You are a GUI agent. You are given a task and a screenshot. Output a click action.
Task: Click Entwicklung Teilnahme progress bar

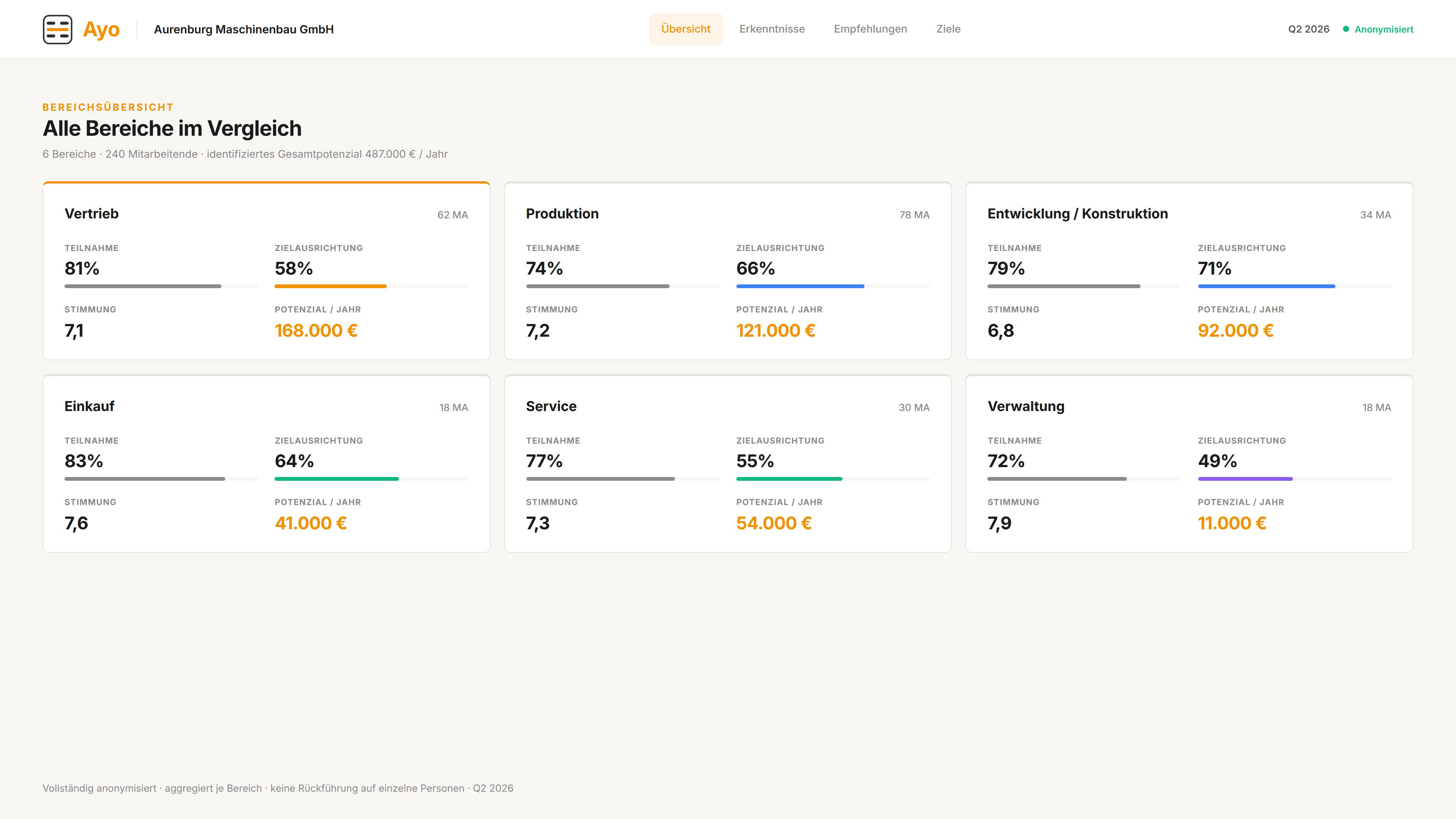point(1084,287)
